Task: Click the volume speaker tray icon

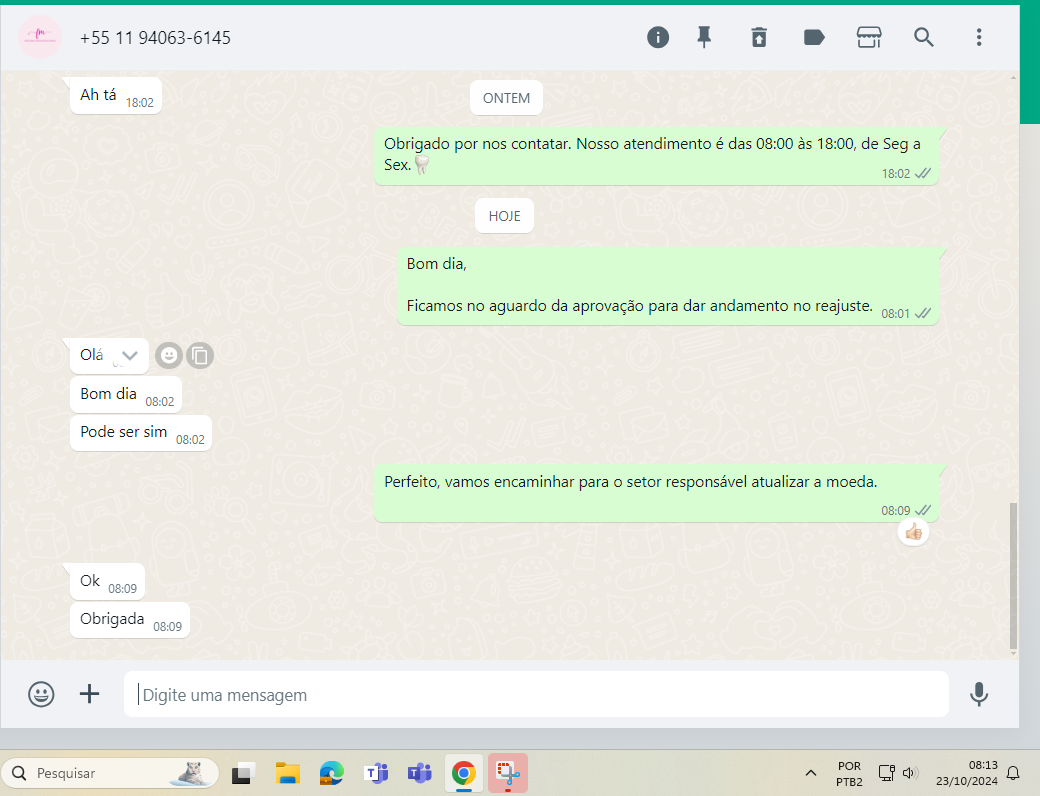Action: pos(909,773)
